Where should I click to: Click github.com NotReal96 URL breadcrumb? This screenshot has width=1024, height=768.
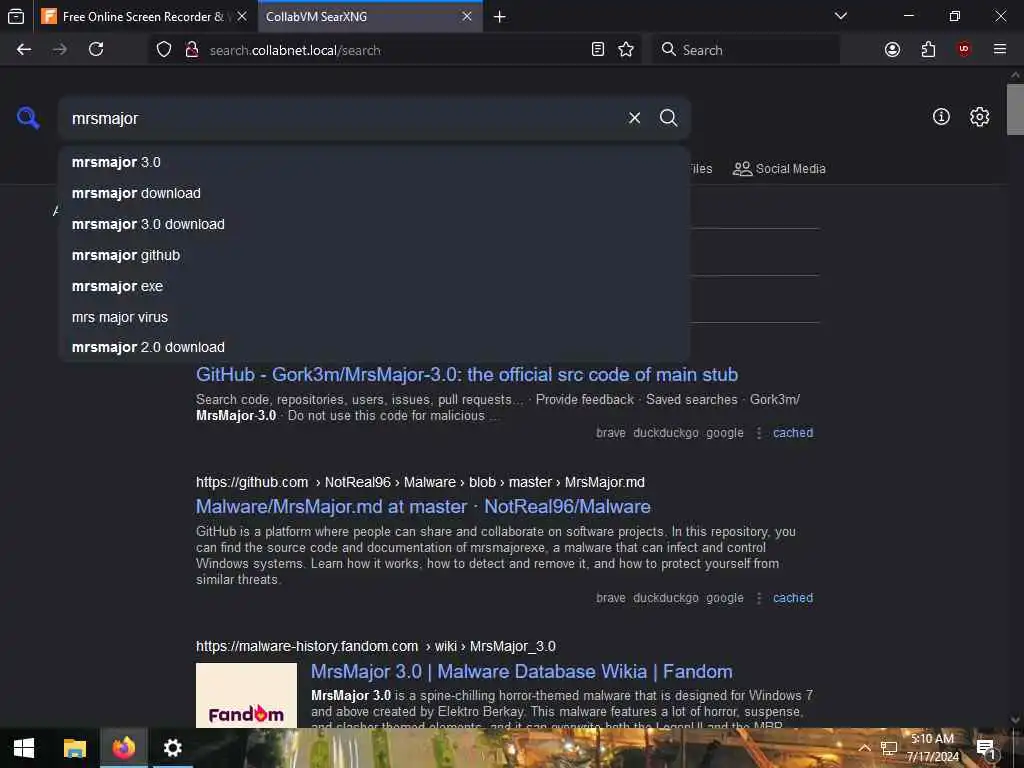(420, 483)
